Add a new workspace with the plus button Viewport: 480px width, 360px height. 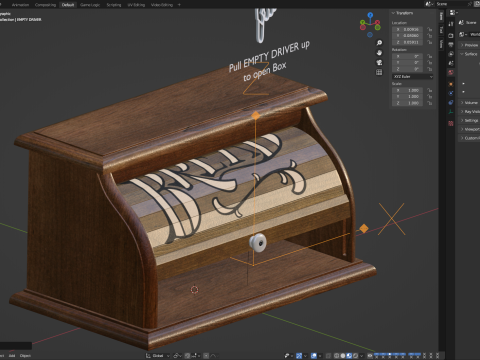pyautogui.click(x=179, y=5)
